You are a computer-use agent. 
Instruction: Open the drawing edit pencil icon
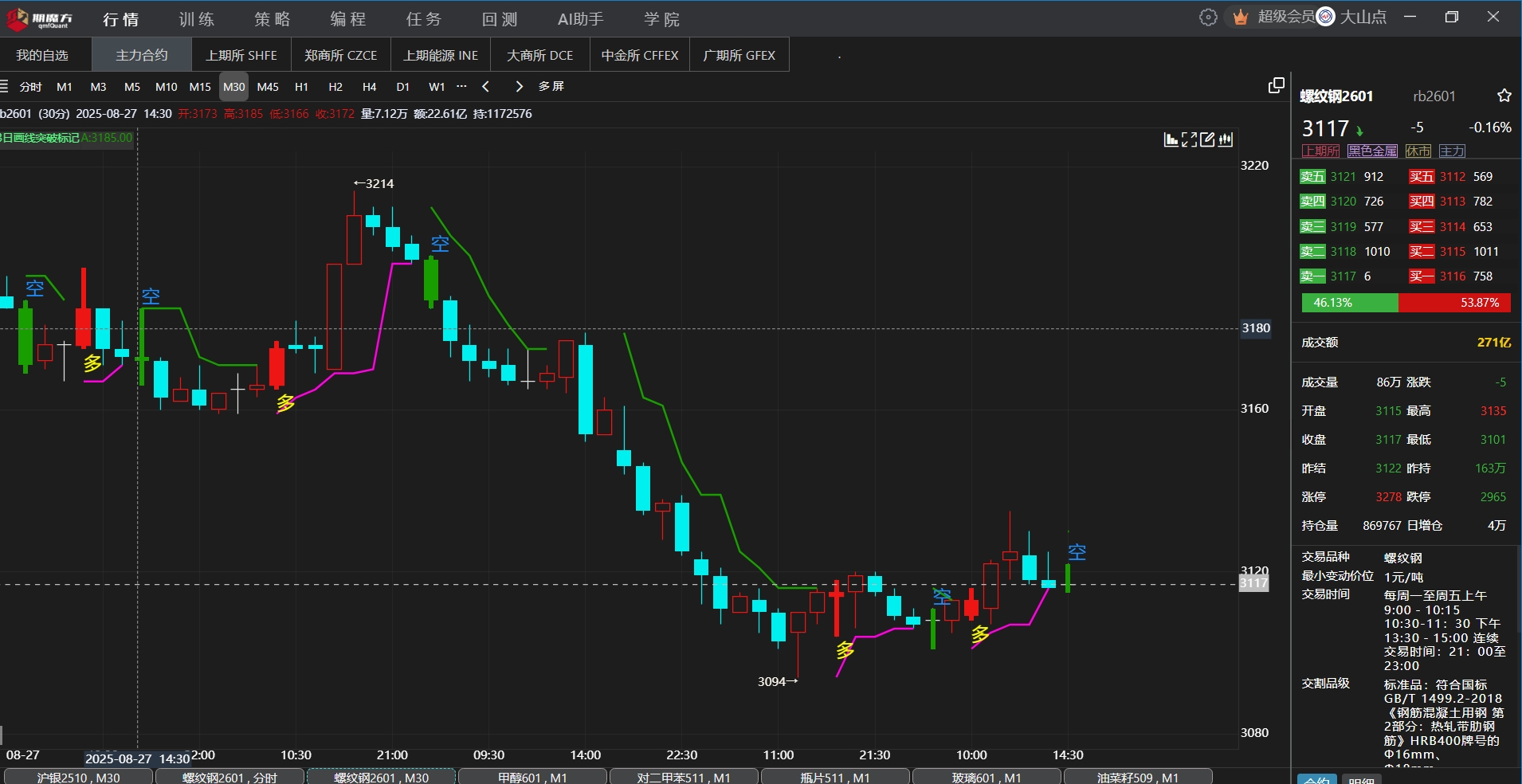coord(1207,140)
